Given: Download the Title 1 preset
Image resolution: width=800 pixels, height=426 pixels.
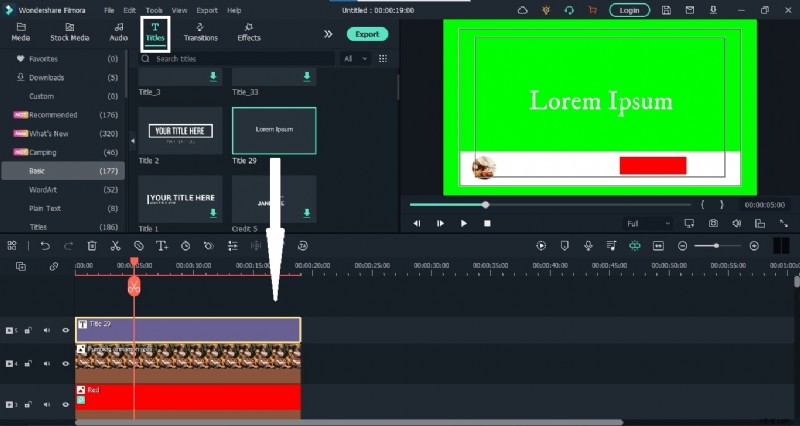Looking at the screenshot, I should (x=213, y=213).
